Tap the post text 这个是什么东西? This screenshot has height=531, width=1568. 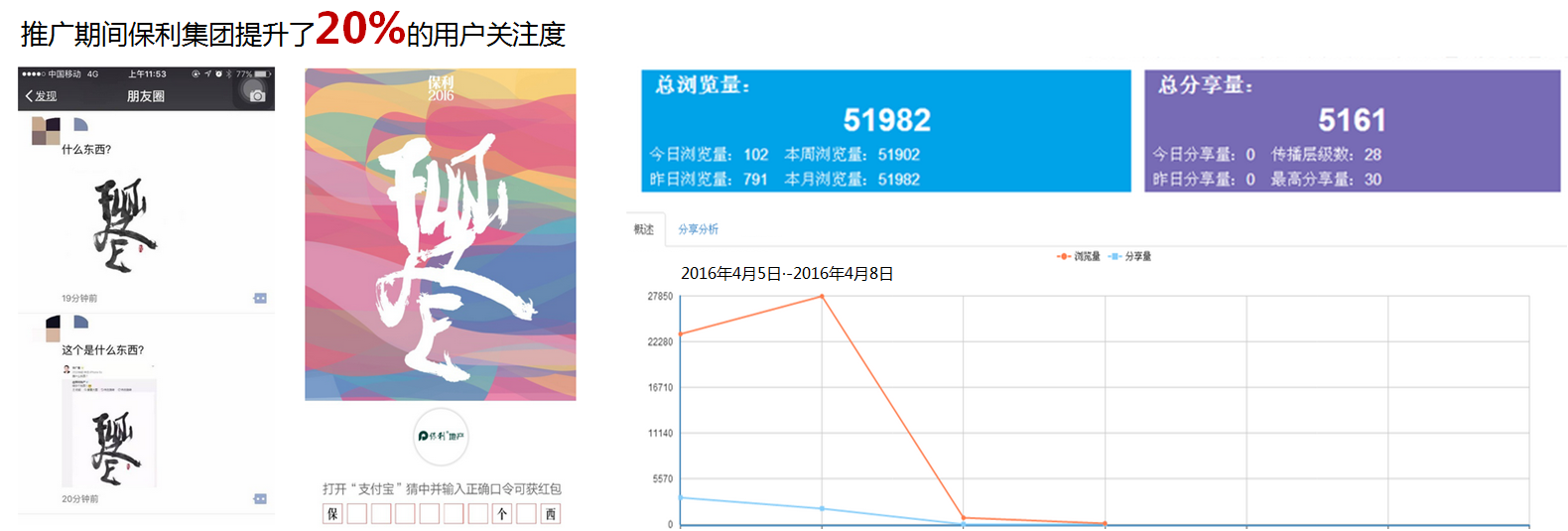(102, 350)
